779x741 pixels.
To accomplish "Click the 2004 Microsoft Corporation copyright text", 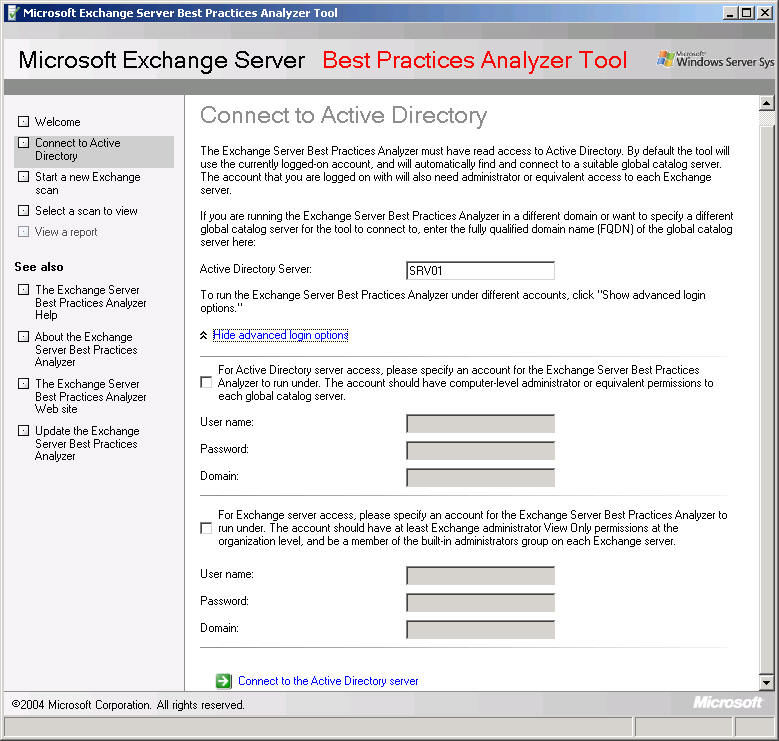I will (128, 705).
